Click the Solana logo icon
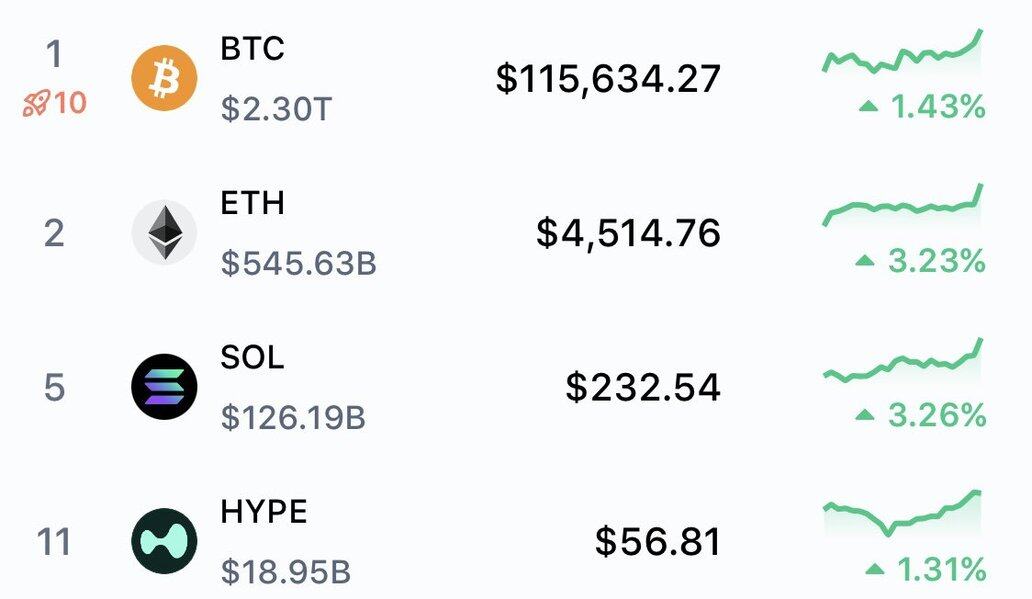Screen dimensions: 1032x599 pos(164,387)
